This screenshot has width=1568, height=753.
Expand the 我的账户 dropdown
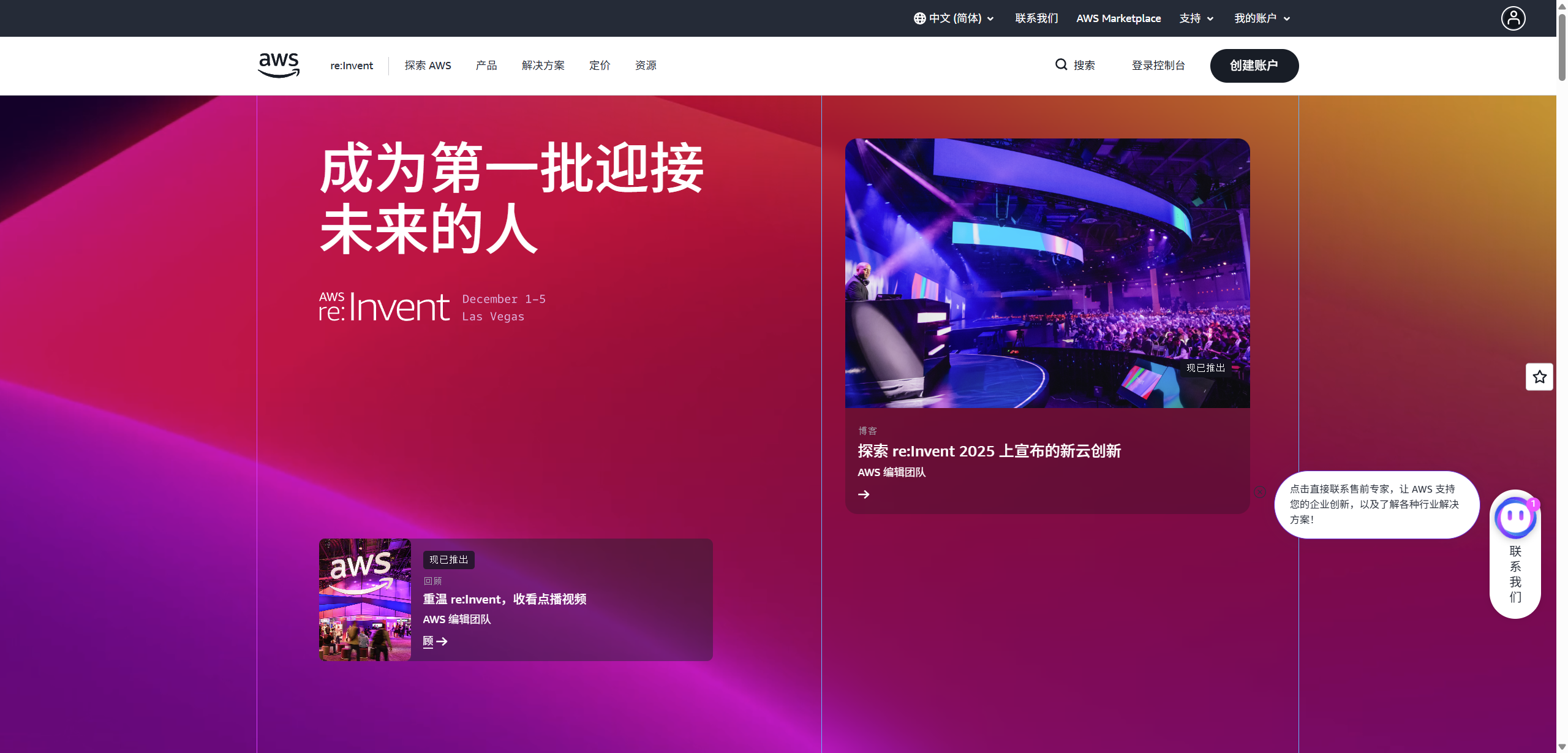(1262, 18)
